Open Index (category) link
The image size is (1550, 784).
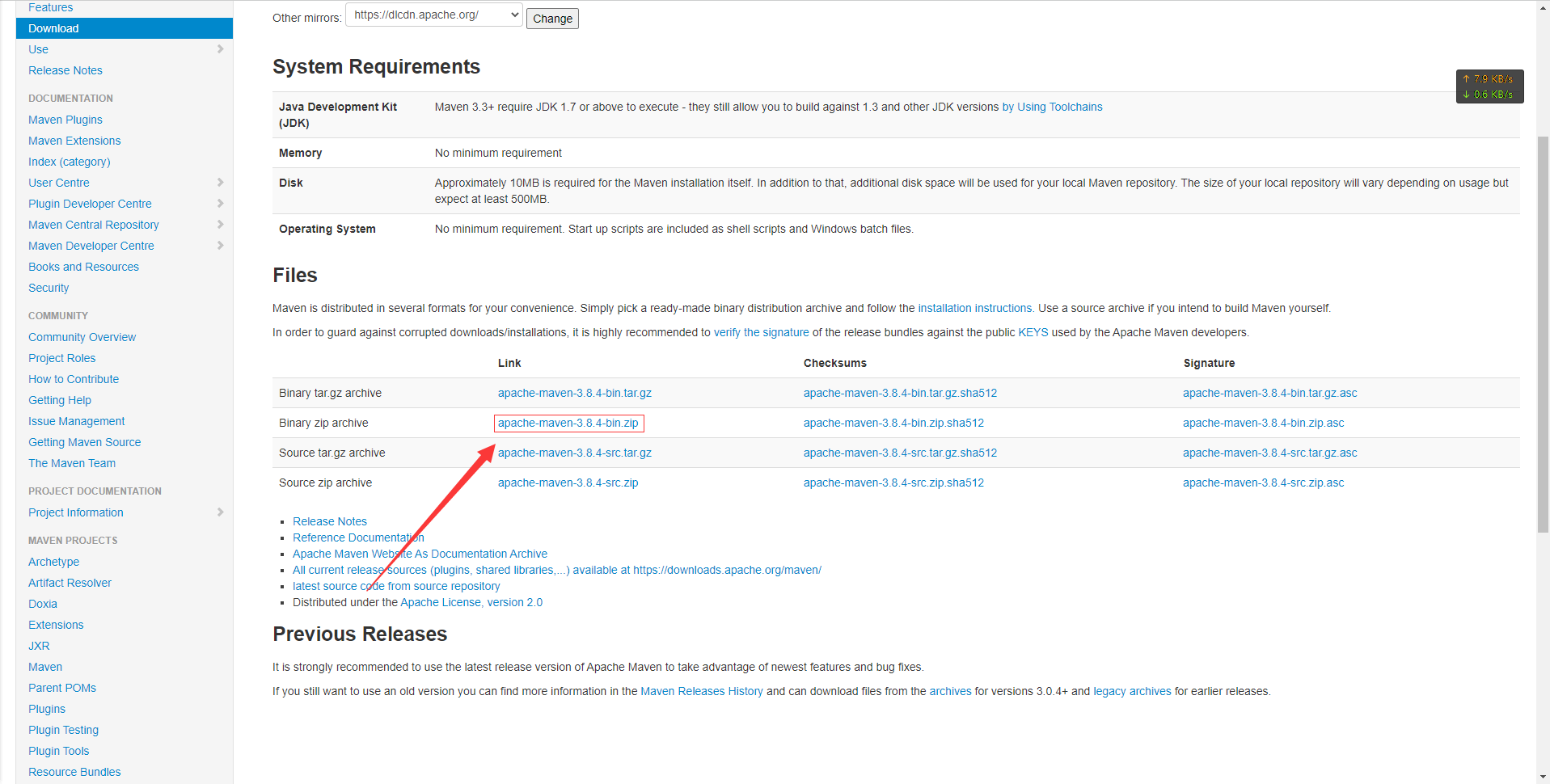70,162
